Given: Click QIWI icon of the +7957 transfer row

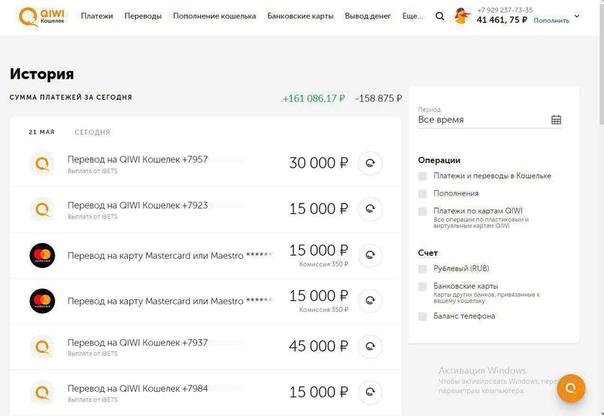Looking at the screenshot, I should 42,164.
